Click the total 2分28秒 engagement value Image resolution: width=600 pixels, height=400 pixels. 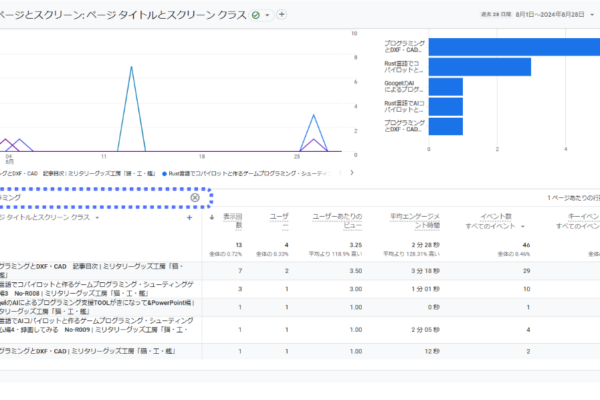(x=426, y=245)
